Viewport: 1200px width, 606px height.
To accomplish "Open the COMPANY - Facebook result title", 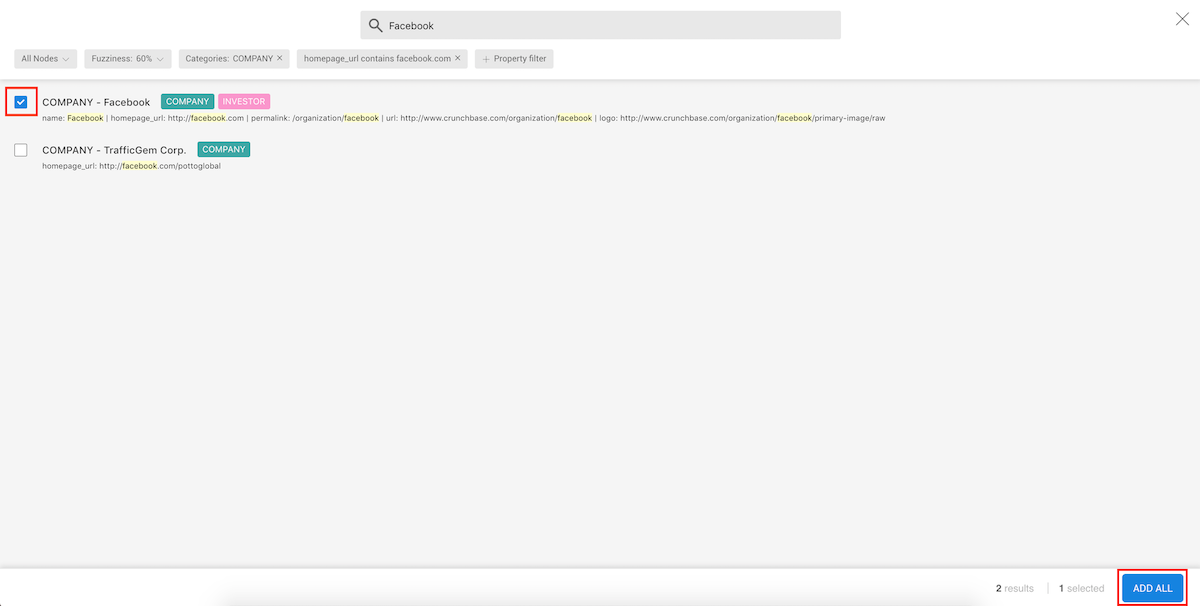I will click(96, 103).
